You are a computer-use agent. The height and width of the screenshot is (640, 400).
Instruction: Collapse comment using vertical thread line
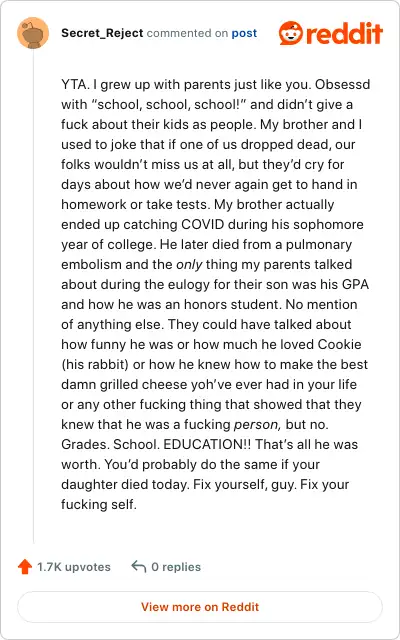pos(33,296)
